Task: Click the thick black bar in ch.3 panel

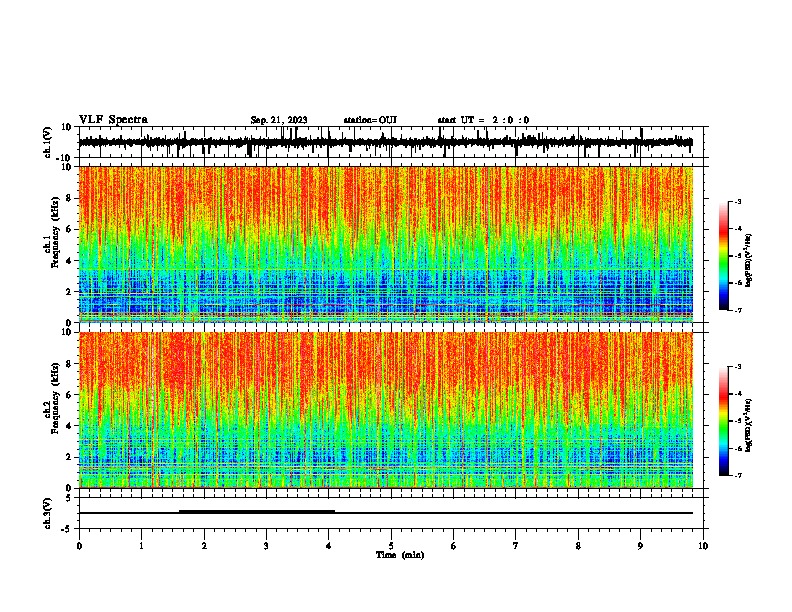Action: pos(257,512)
